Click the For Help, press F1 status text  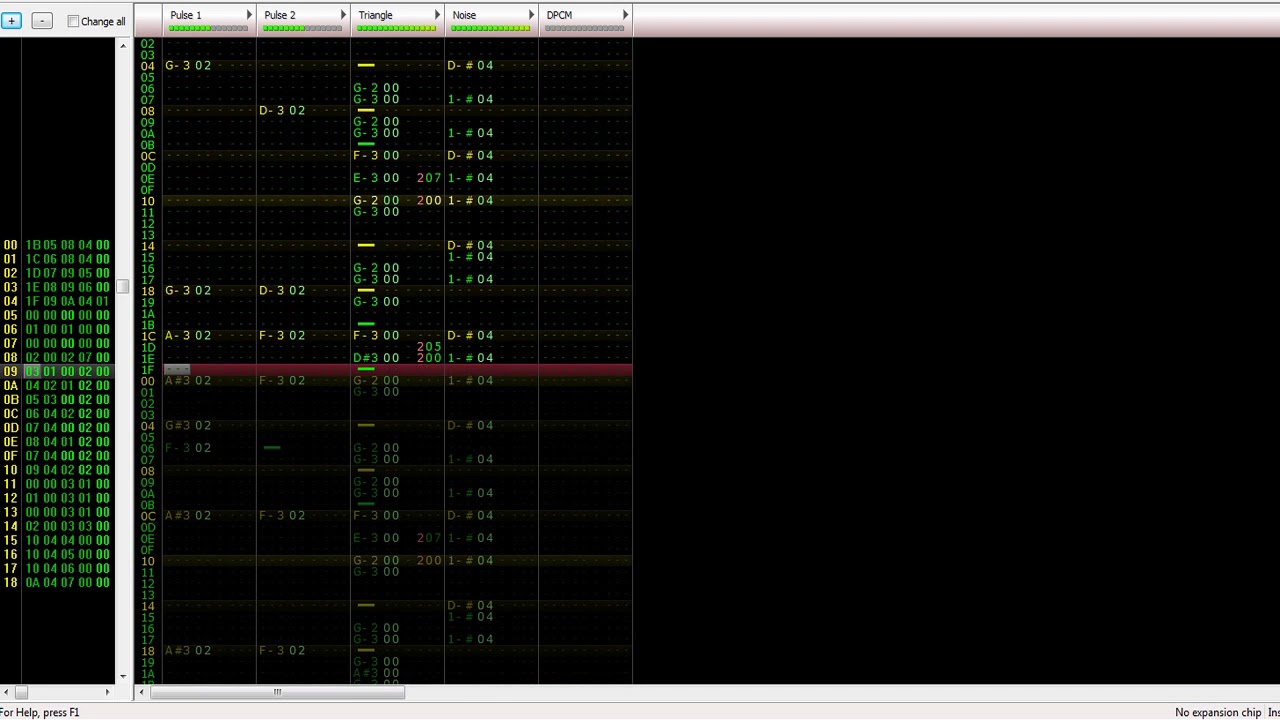click(x=40, y=712)
